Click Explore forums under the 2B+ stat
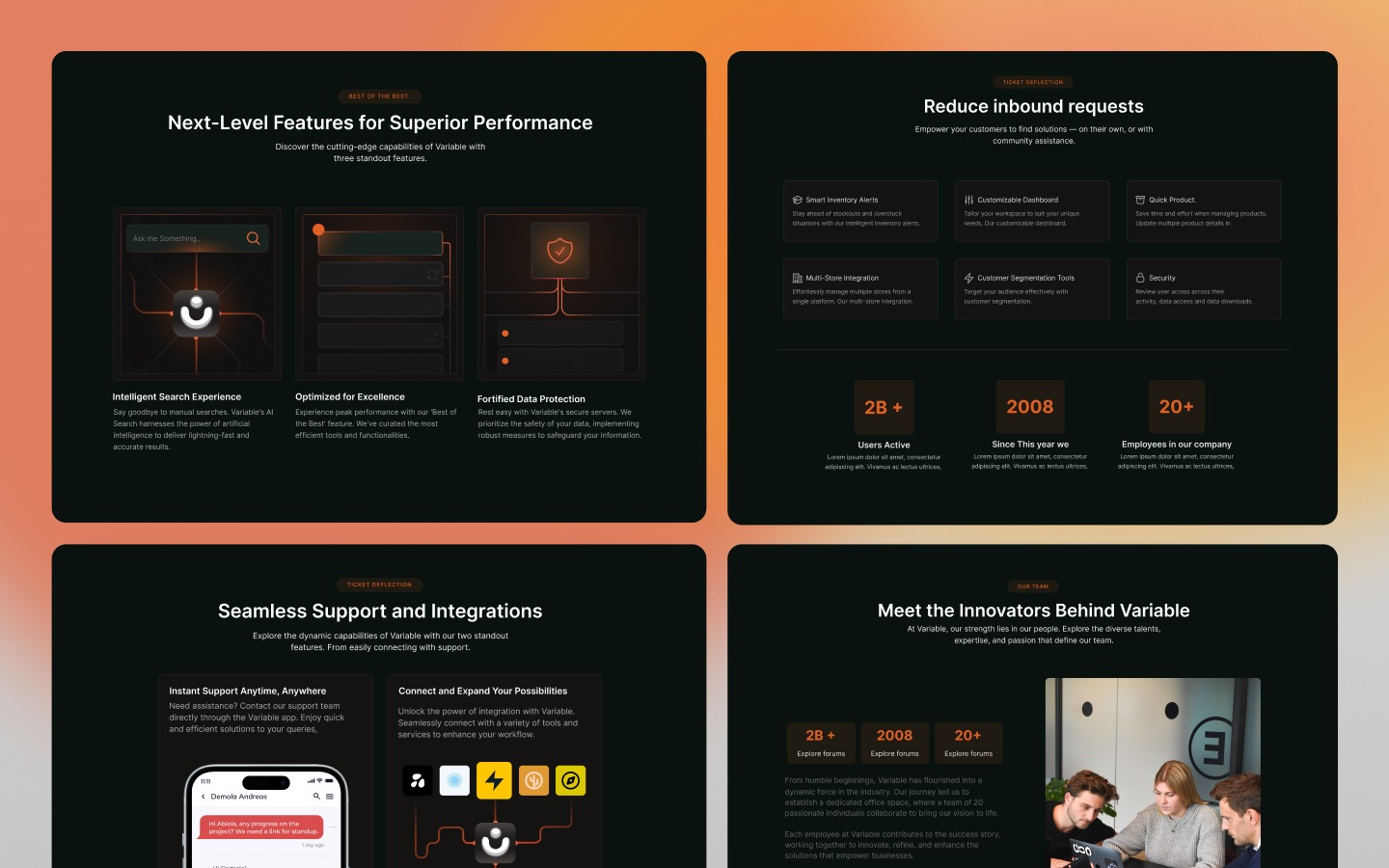Image resolution: width=1389 pixels, height=868 pixels. [x=821, y=754]
